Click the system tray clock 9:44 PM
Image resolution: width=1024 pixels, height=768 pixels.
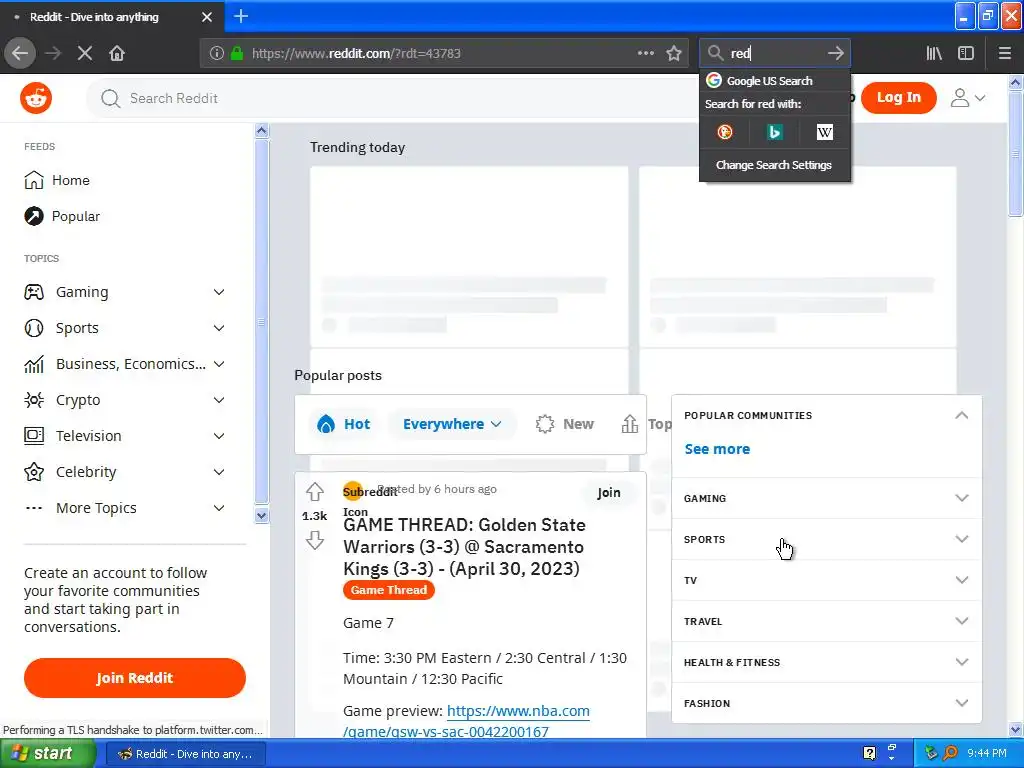click(987, 754)
